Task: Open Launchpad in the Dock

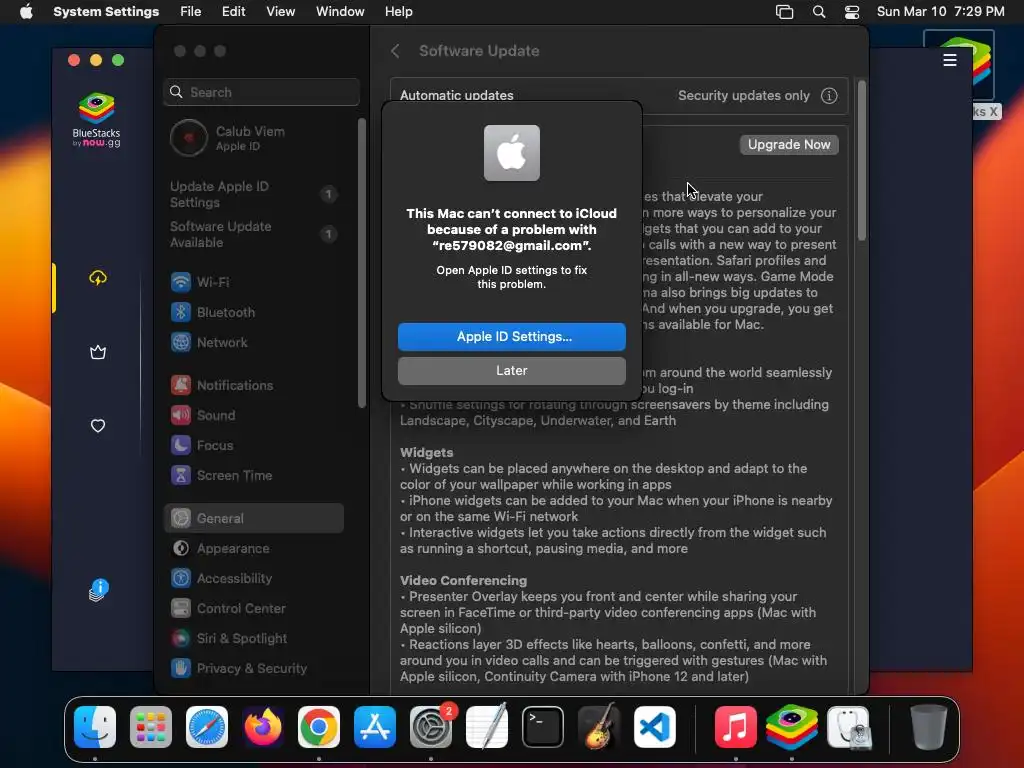Action: point(151,727)
